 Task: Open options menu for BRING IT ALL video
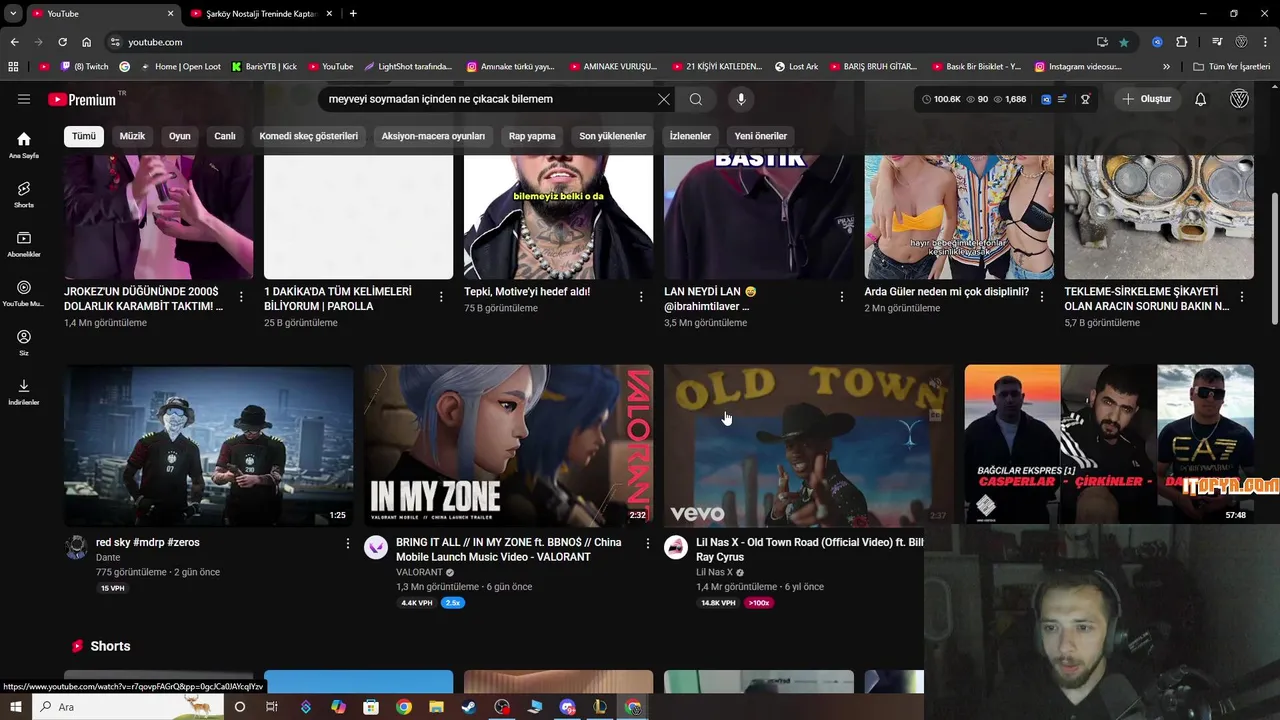click(x=648, y=543)
